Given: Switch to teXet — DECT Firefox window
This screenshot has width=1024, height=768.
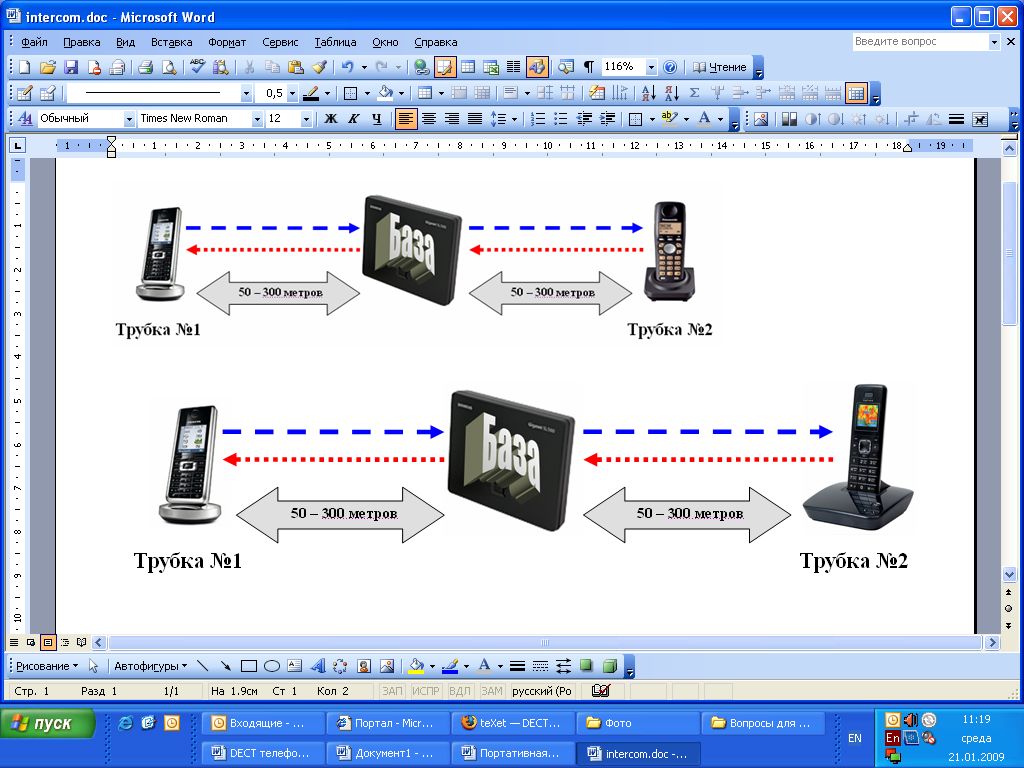Looking at the screenshot, I should (x=513, y=723).
